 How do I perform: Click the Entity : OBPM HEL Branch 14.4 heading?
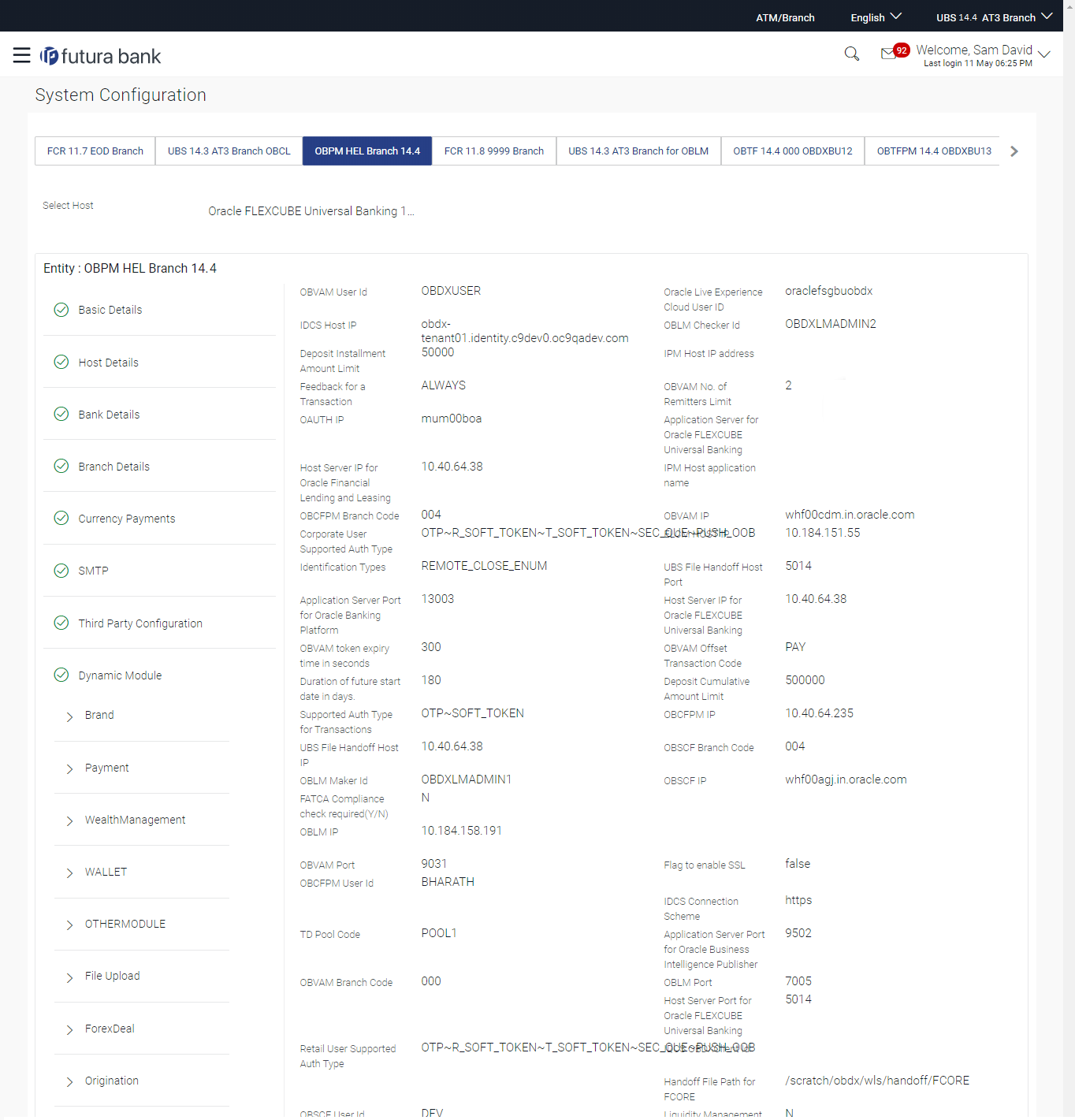[130, 268]
